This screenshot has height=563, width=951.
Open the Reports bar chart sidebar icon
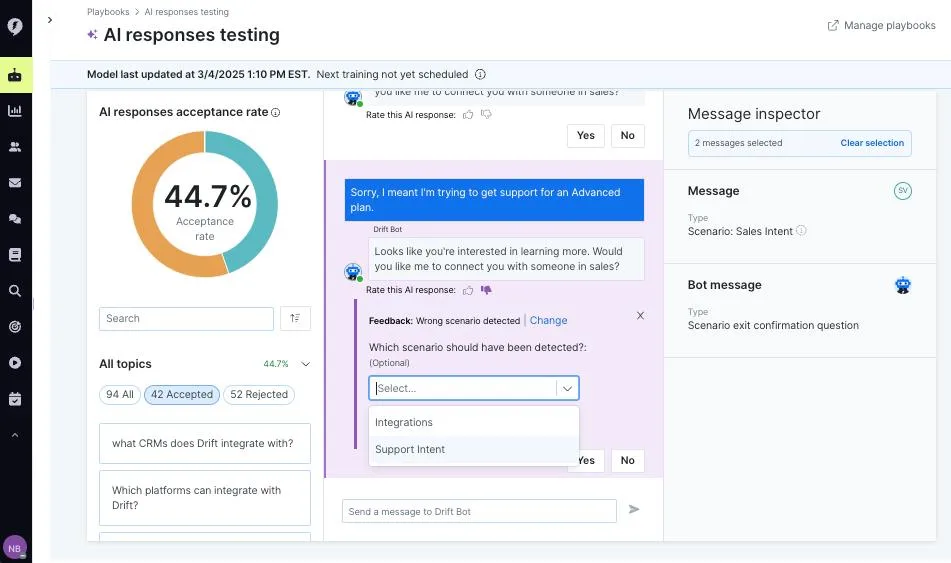[x=15, y=111]
